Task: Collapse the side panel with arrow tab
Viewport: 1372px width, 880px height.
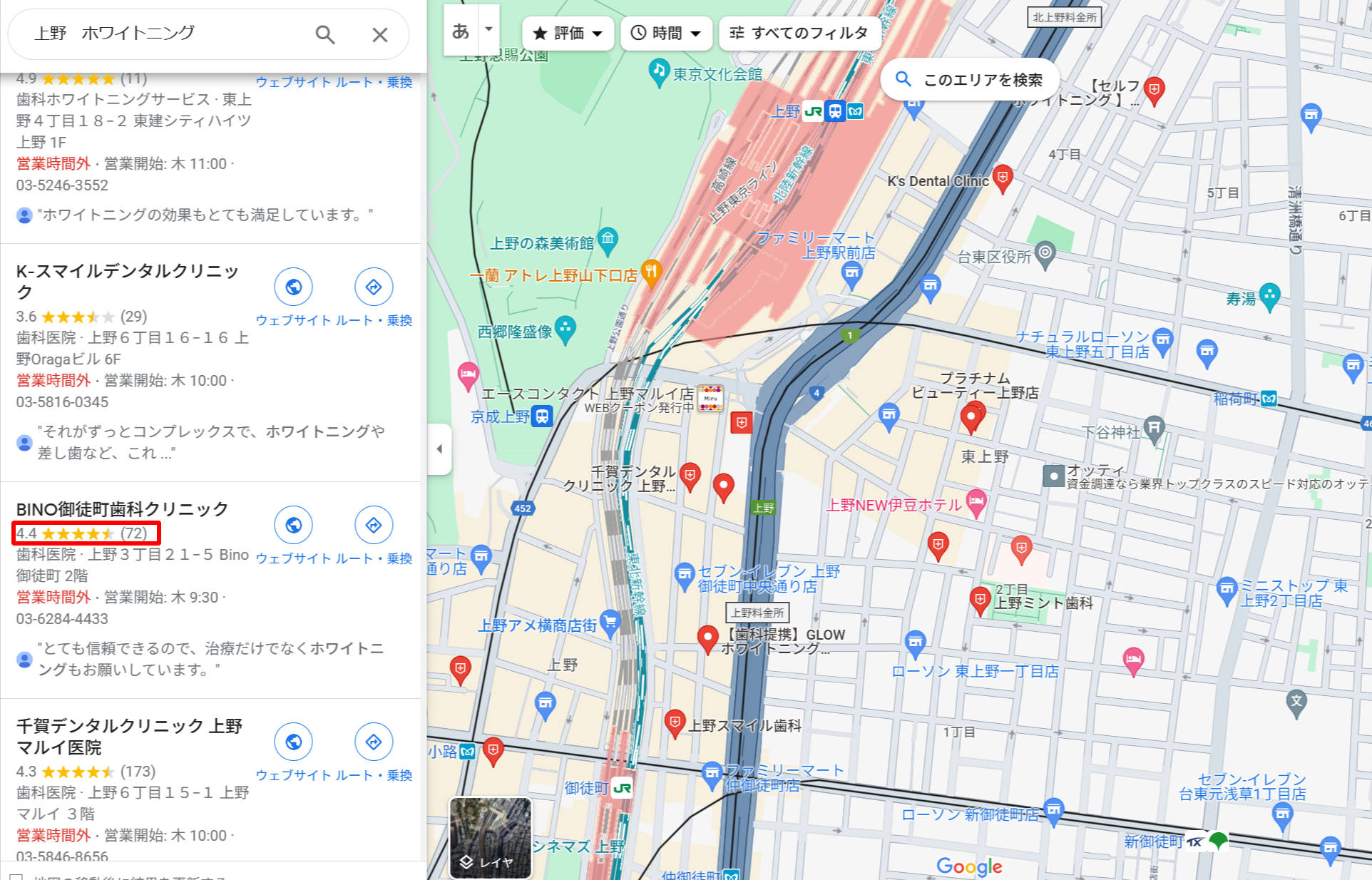Action: [439, 449]
